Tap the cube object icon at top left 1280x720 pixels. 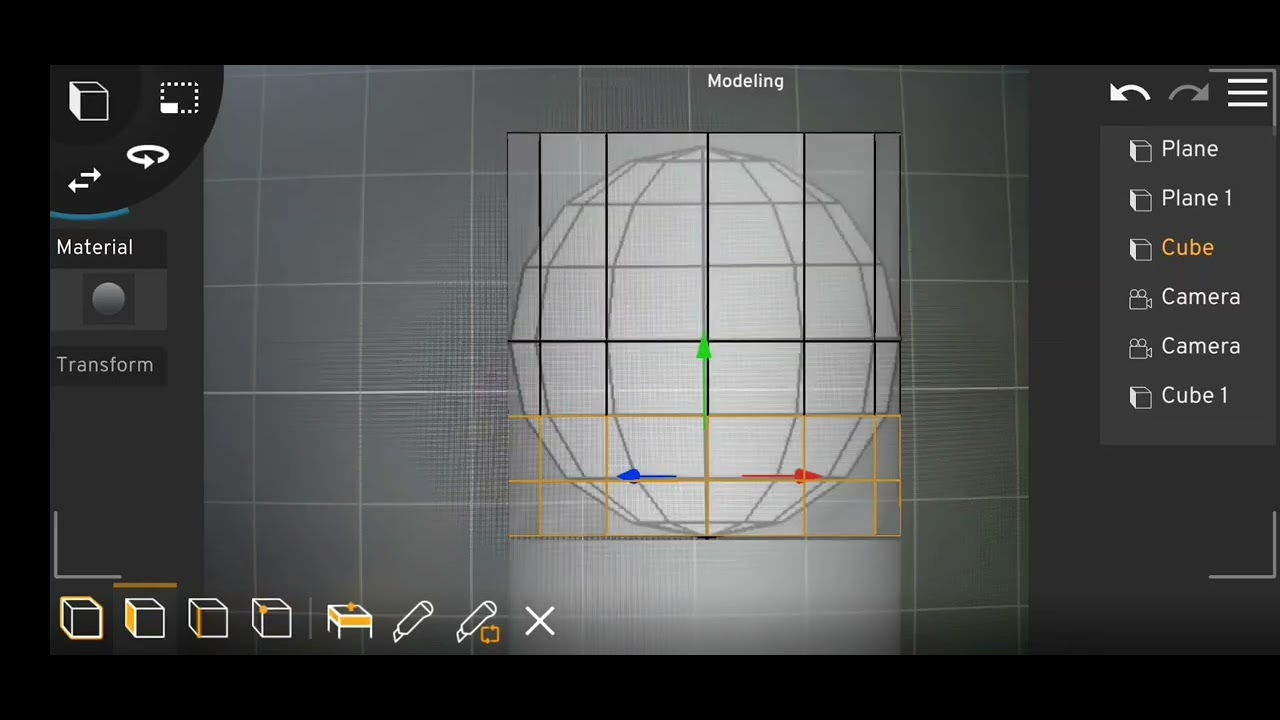pos(89,101)
